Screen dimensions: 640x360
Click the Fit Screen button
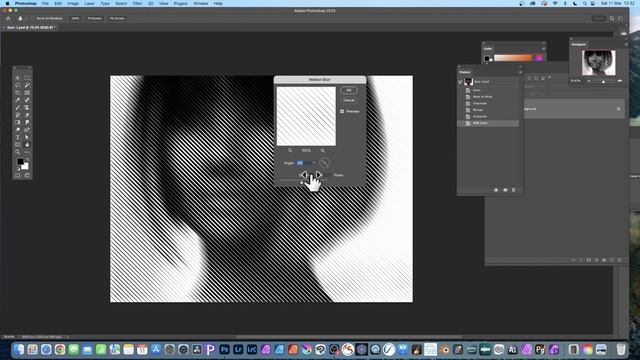coord(94,18)
